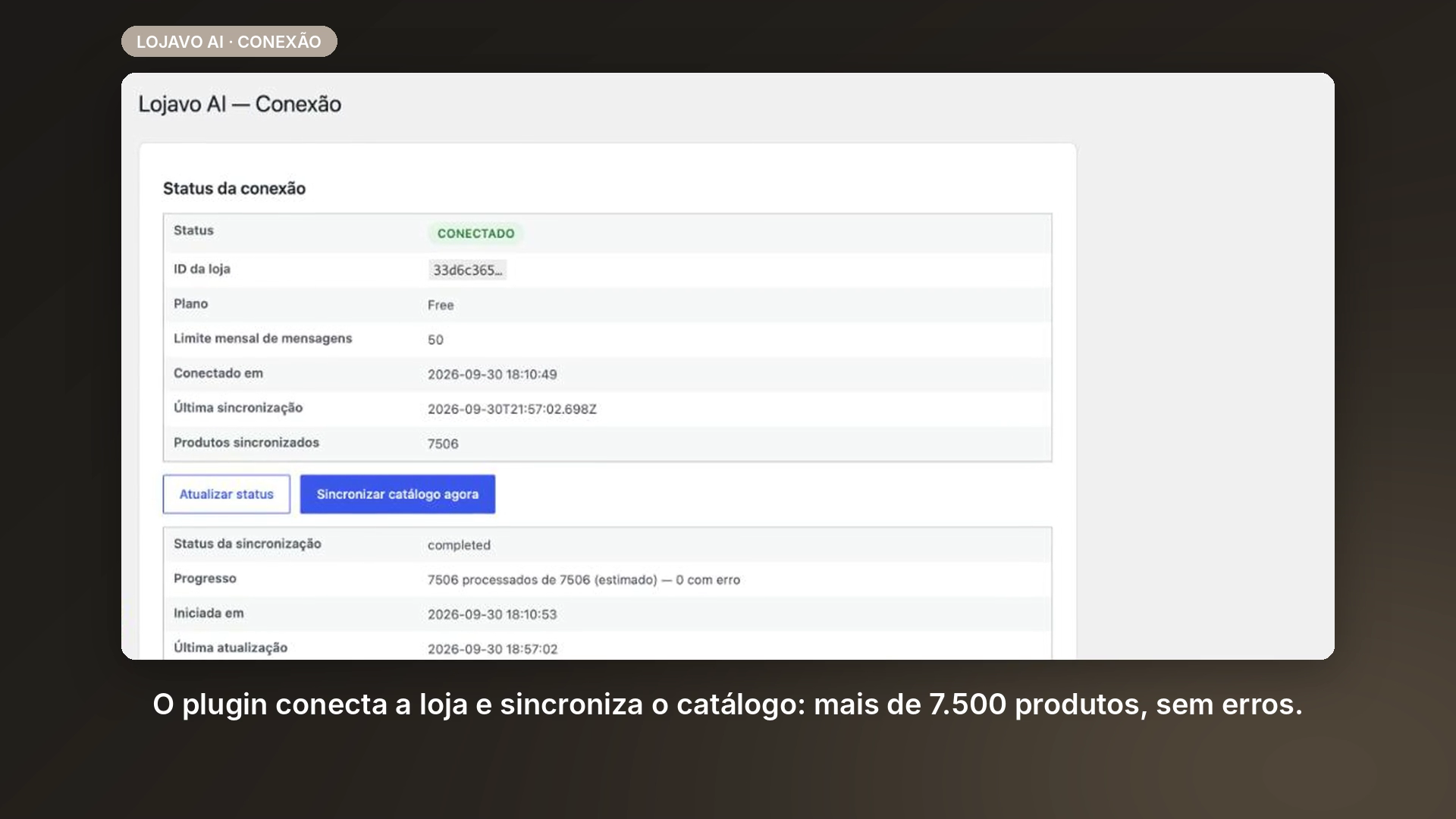The image size is (1456, 819).
Task: Select the Última atualização value 2026-09-30 18:57:02
Action: [x=492, y=649]
